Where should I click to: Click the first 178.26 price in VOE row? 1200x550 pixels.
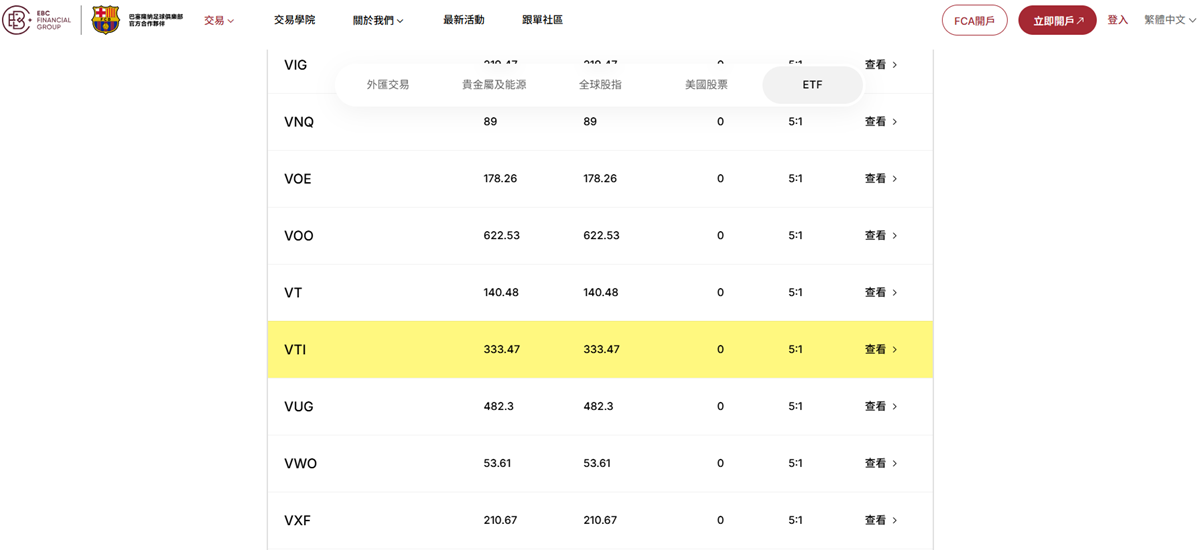click(500, 178)
